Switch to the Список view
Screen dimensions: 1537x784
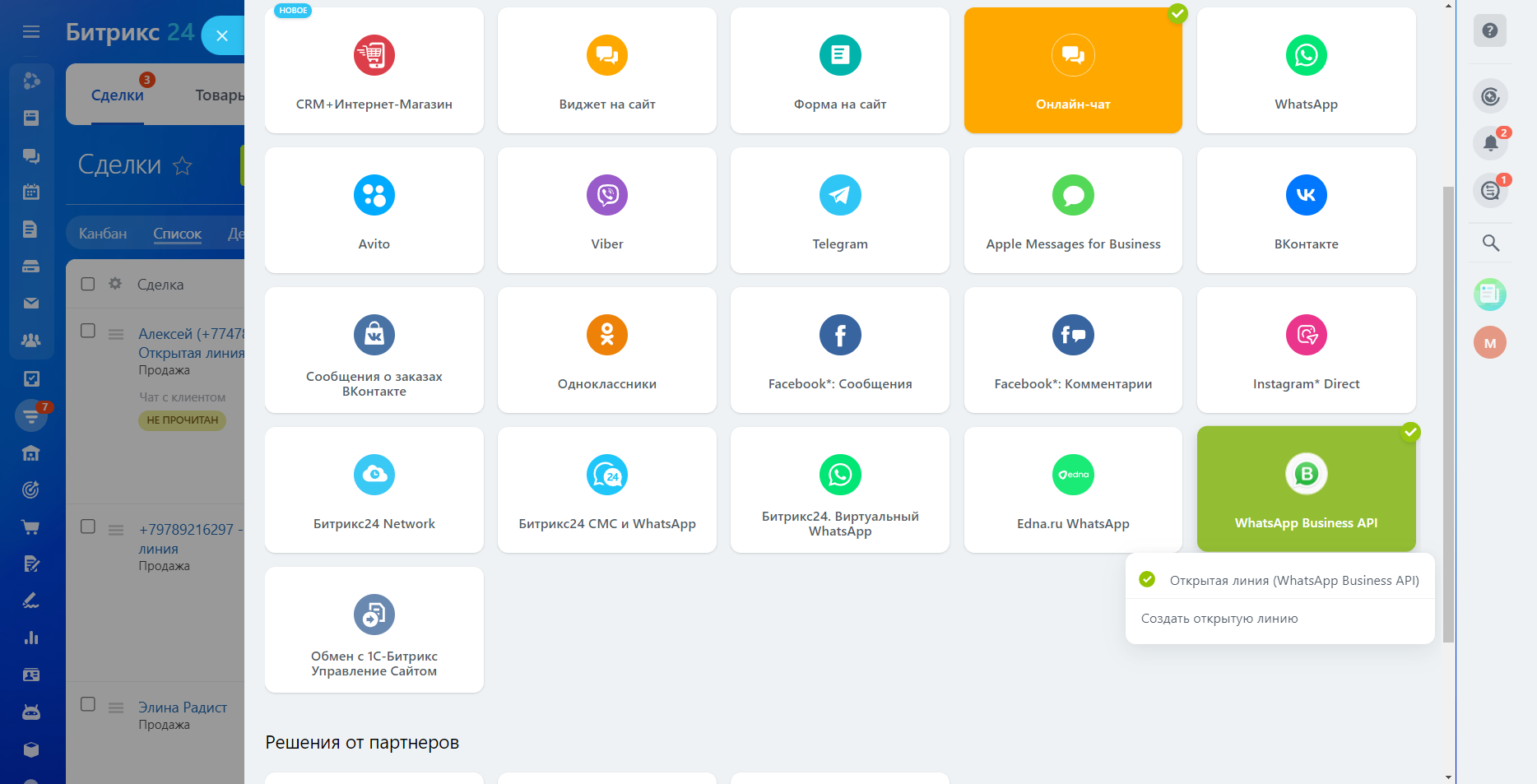177,234
